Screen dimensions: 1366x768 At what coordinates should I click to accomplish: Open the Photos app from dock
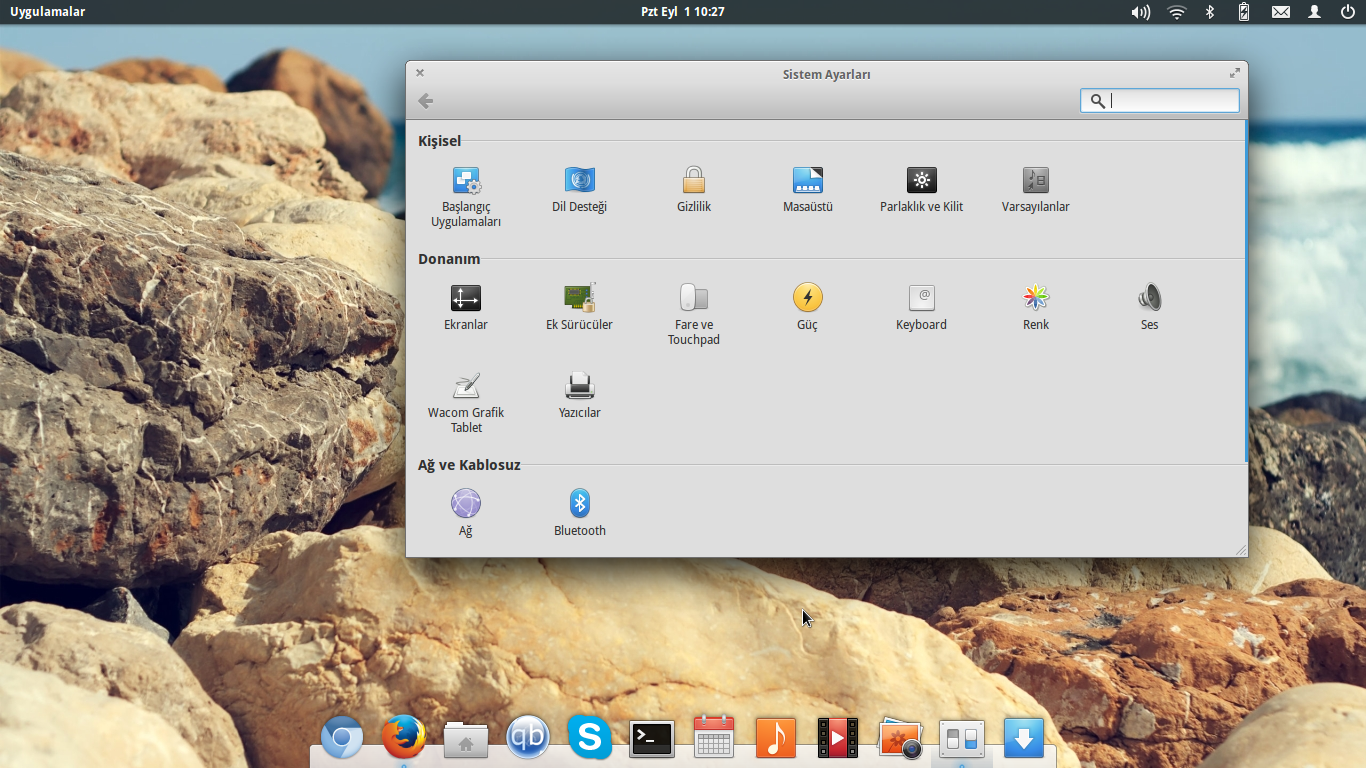900,739
